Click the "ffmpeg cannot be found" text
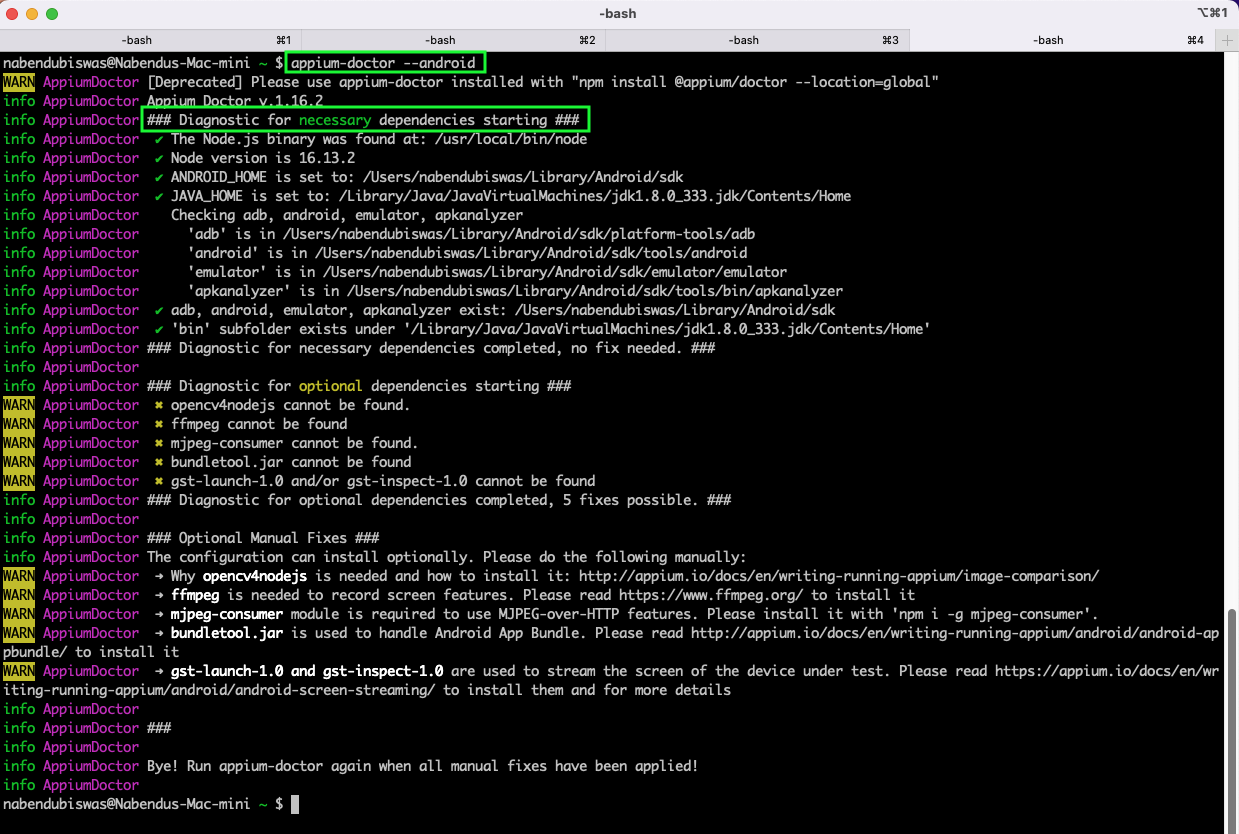Image resolution: width=1239 pixels, height=834 pixels. tap(259, 424)
